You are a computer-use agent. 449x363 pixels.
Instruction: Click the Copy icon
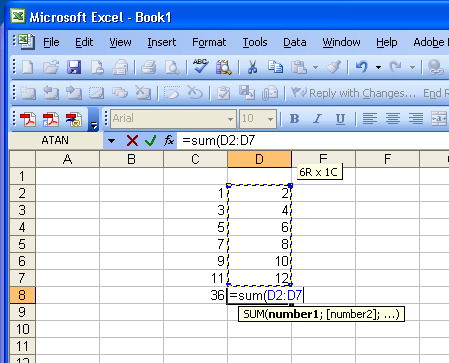coord(275,67)
